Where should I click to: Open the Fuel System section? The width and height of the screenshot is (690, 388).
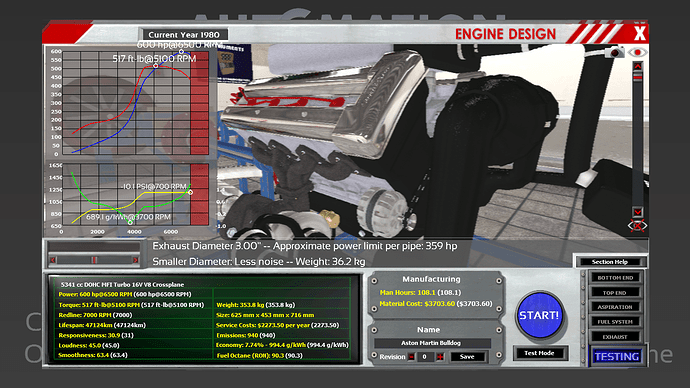click(615, 322)
